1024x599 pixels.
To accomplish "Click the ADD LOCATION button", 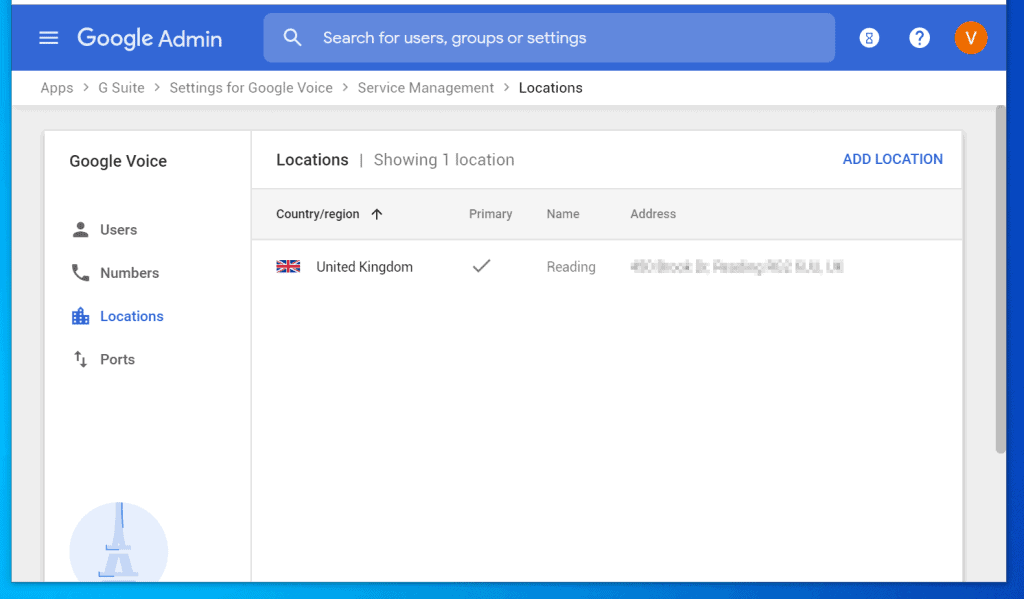I will (x=892, y=159).
